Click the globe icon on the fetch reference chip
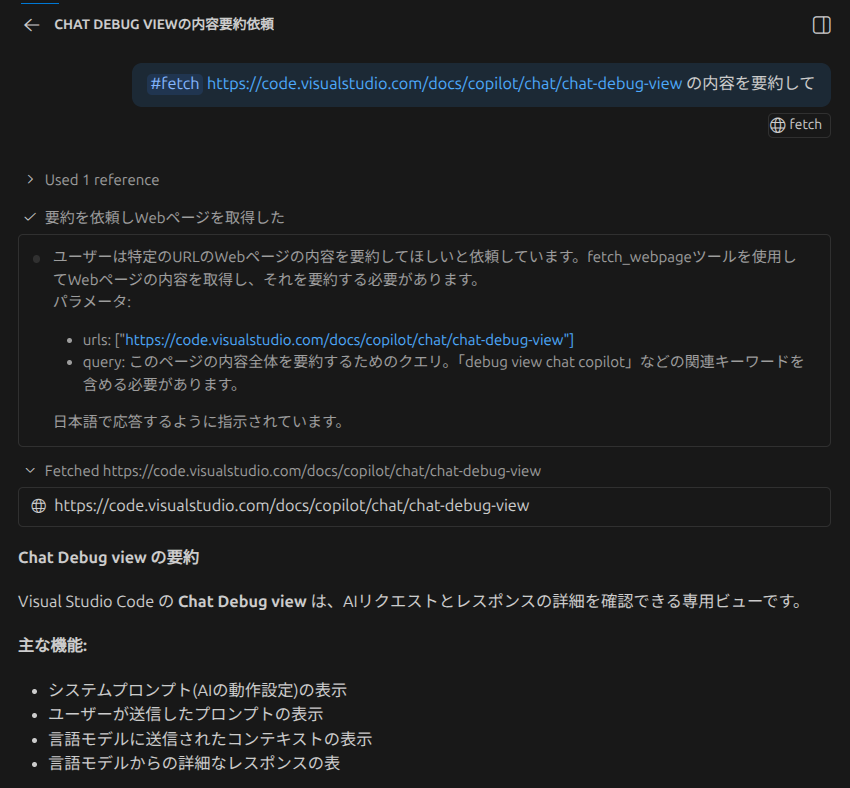Viewport: 850px width, 788px height. (x=779, y=125)
